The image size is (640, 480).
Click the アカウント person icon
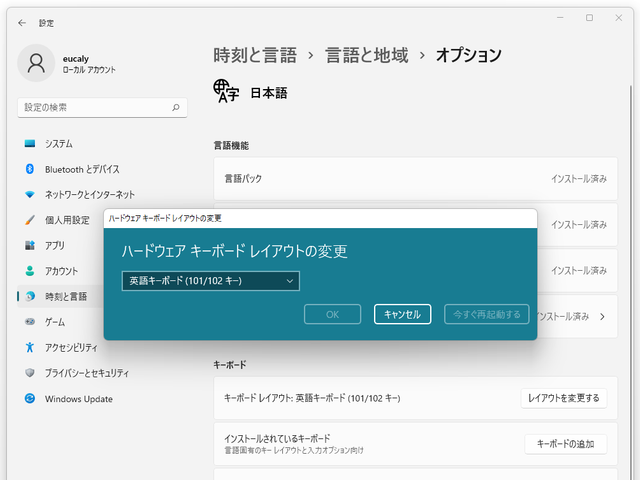click(x=30, y=271)
